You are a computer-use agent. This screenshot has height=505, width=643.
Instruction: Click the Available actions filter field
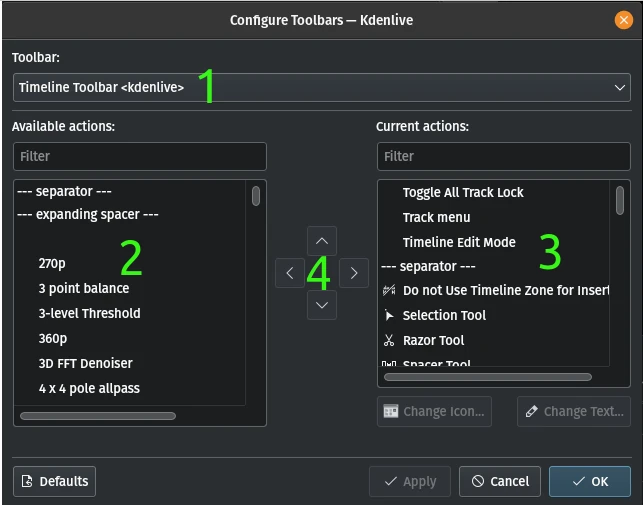click(x=140, y=156)
